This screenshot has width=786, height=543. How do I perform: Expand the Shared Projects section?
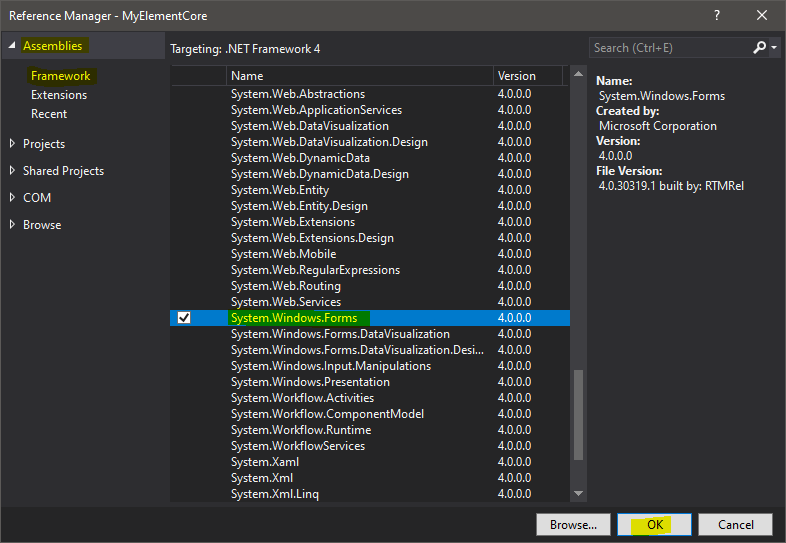click(12, 171)
